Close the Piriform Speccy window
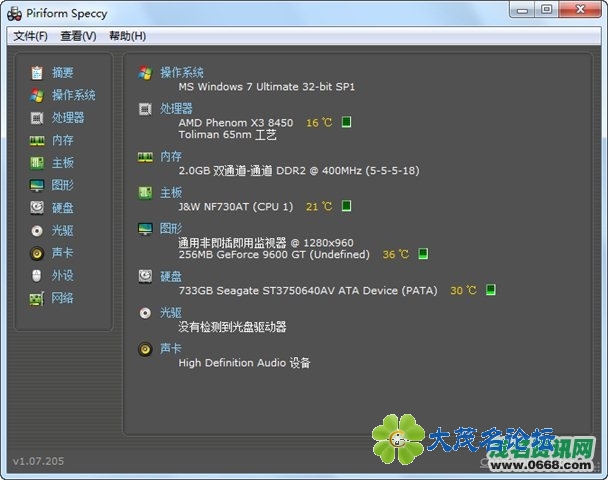608x480 pixels. [580, 10]
